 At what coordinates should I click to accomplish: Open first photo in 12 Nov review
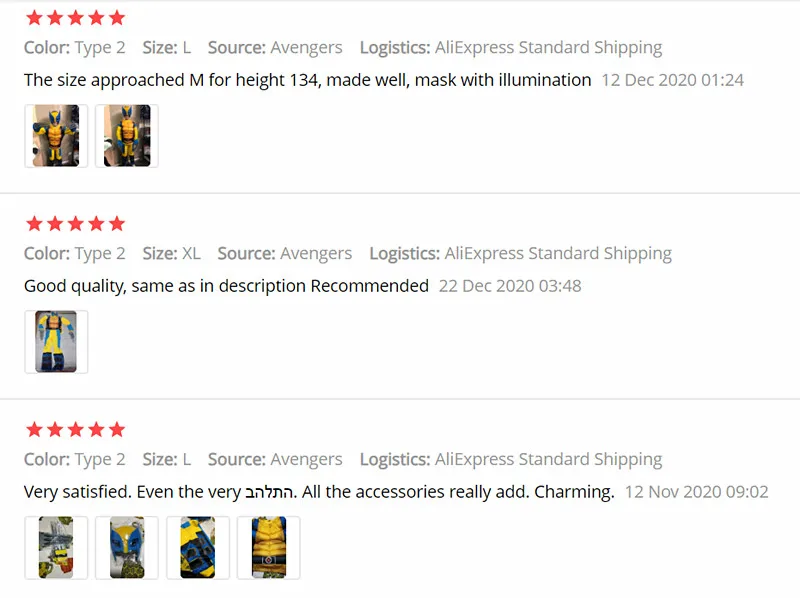click(56, 547)
